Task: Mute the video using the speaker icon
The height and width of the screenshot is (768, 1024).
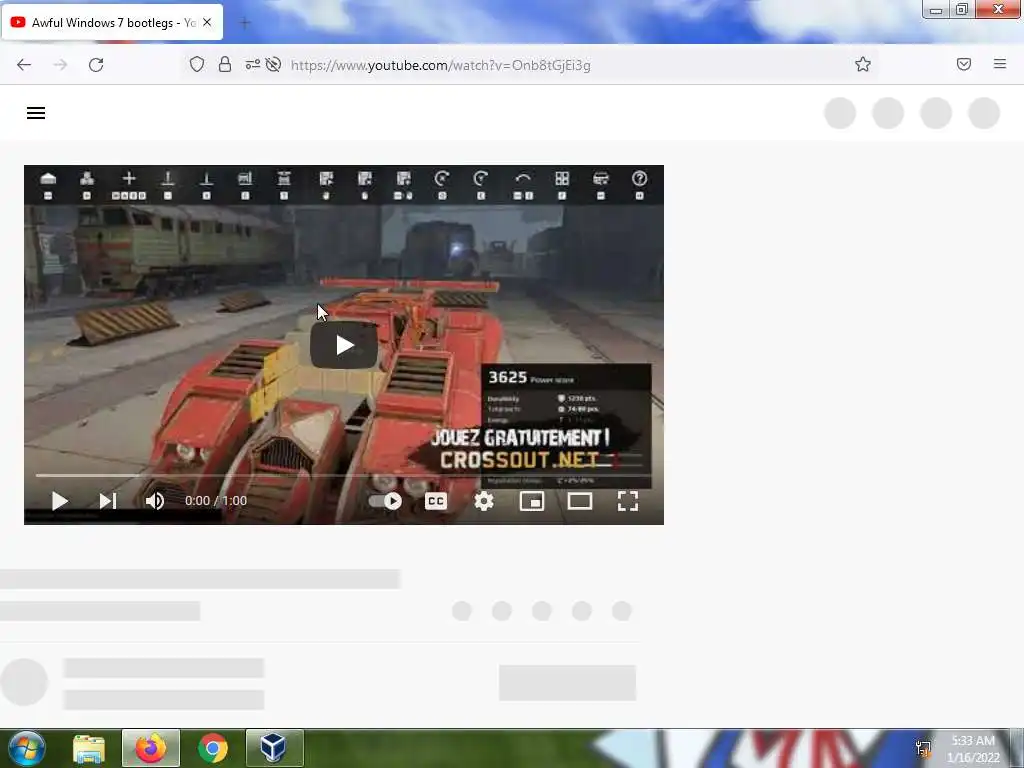Action: pos(155,501)
